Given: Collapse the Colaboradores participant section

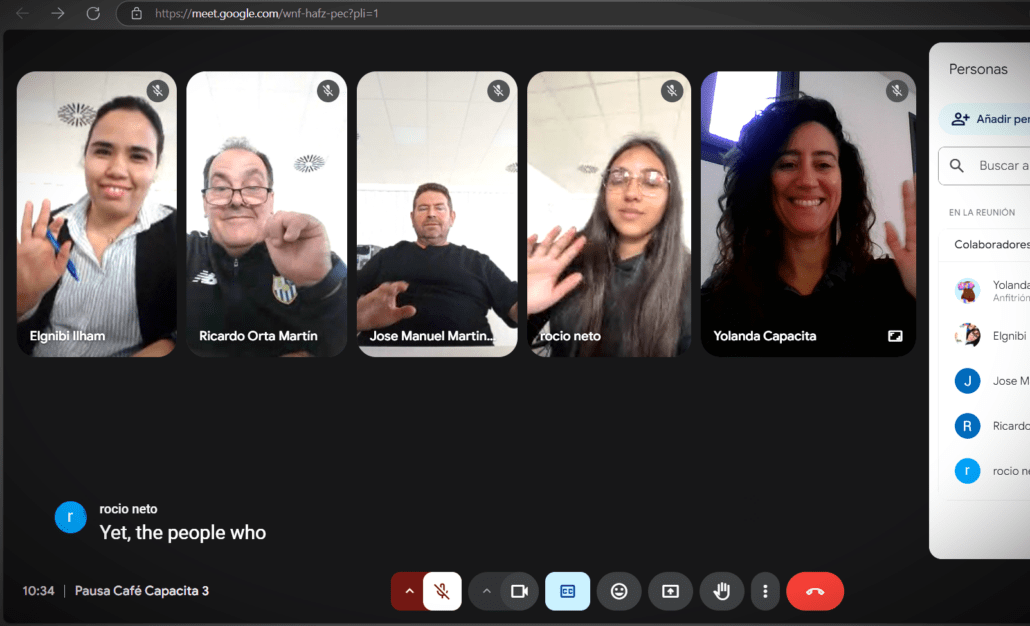Looking at the screenshot, I should [990, 244].
